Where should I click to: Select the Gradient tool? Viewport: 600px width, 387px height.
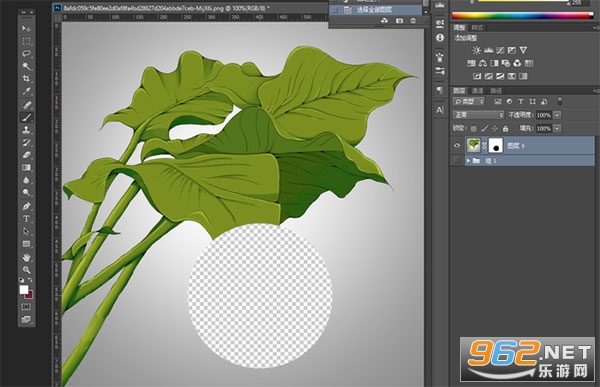pyautogui.click(x=26, y=168)
